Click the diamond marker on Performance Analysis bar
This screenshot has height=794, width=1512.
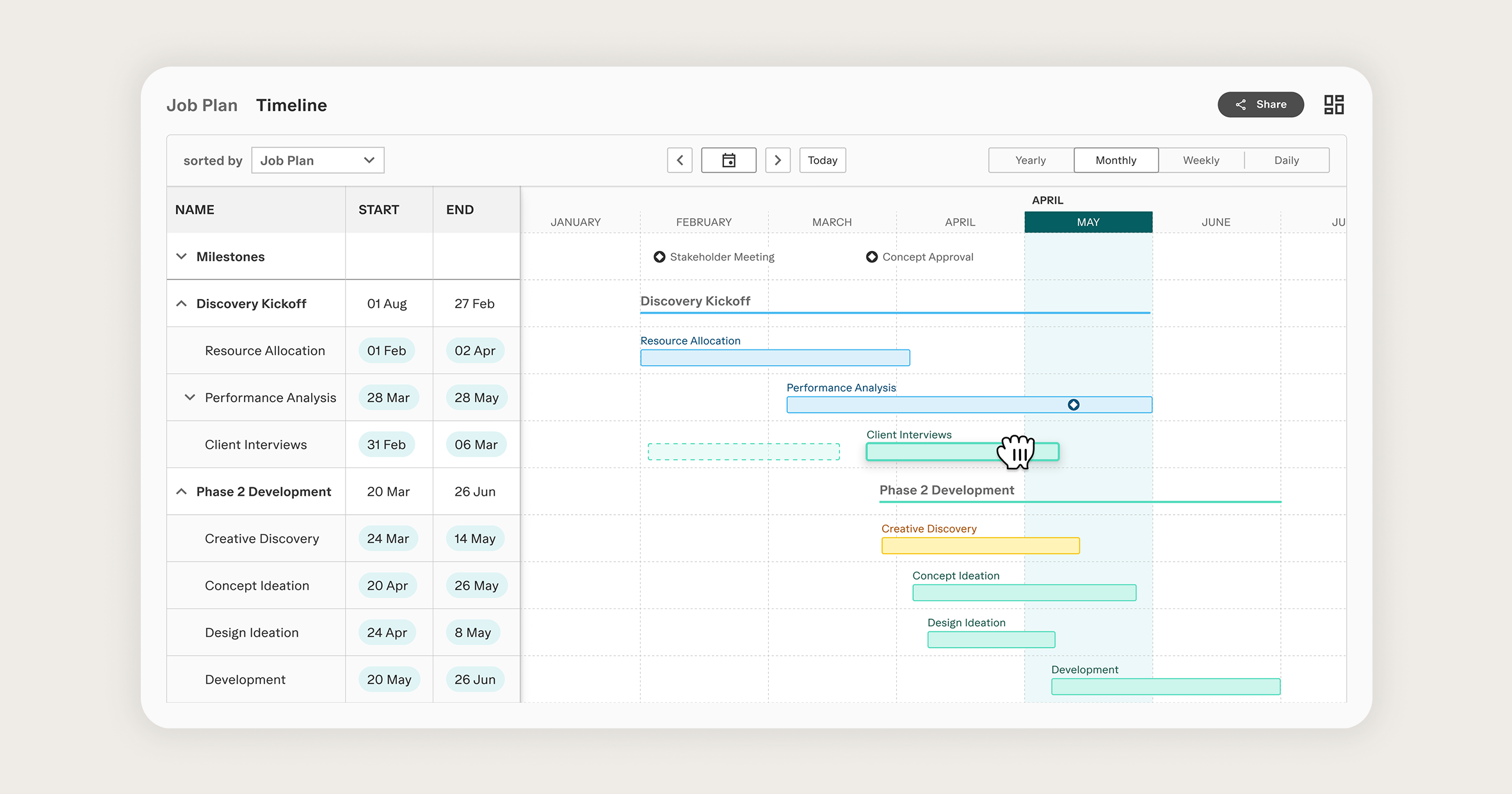[x=1074, y=404]
